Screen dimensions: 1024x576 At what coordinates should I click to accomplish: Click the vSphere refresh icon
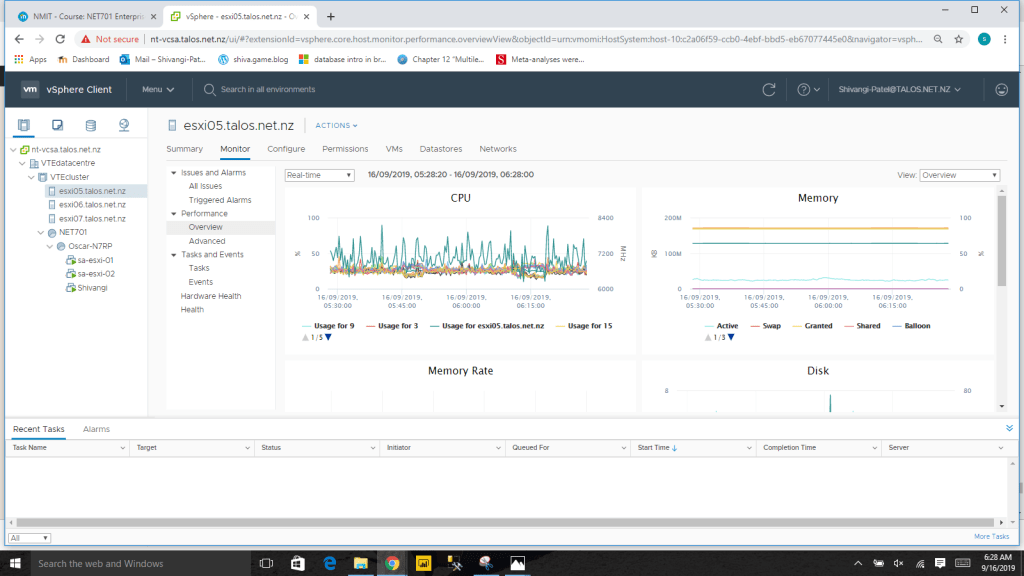768,90
